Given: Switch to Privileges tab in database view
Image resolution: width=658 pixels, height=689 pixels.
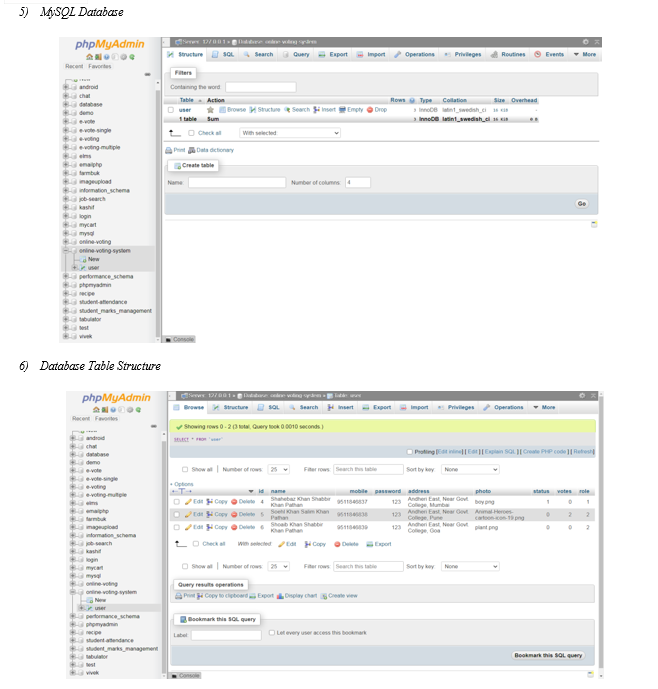Looking at the screenshot, I should (463, 54).
